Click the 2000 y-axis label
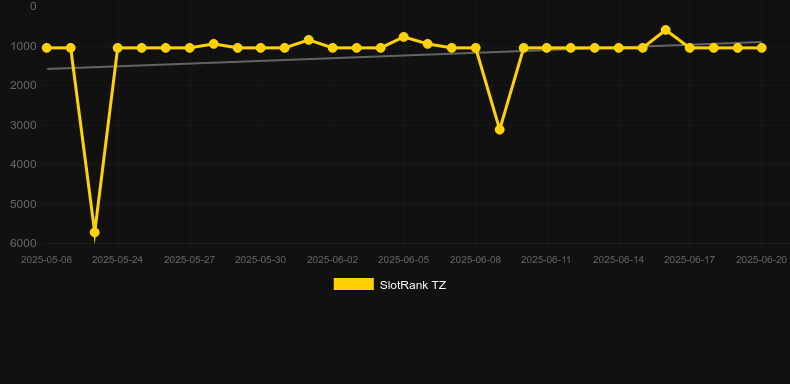Image resolution: width=790 pixels, height=384 pixels. (x=24, y=85)
